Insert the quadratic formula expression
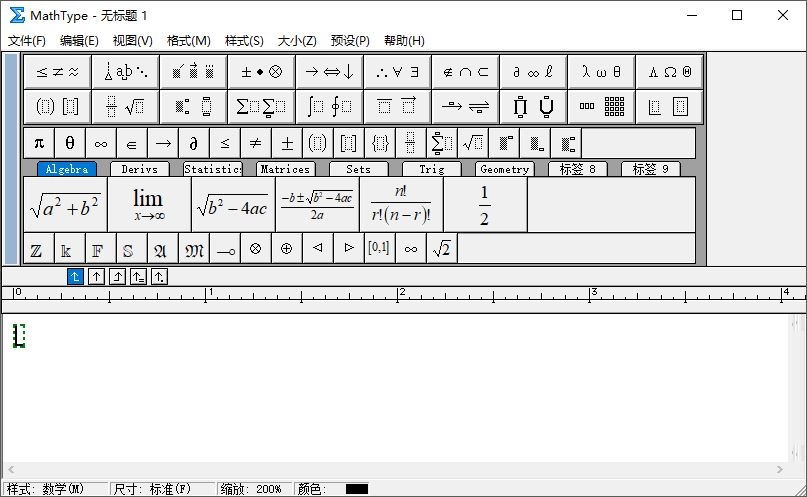The image size is (807, 497). click(x=317, y=205)
